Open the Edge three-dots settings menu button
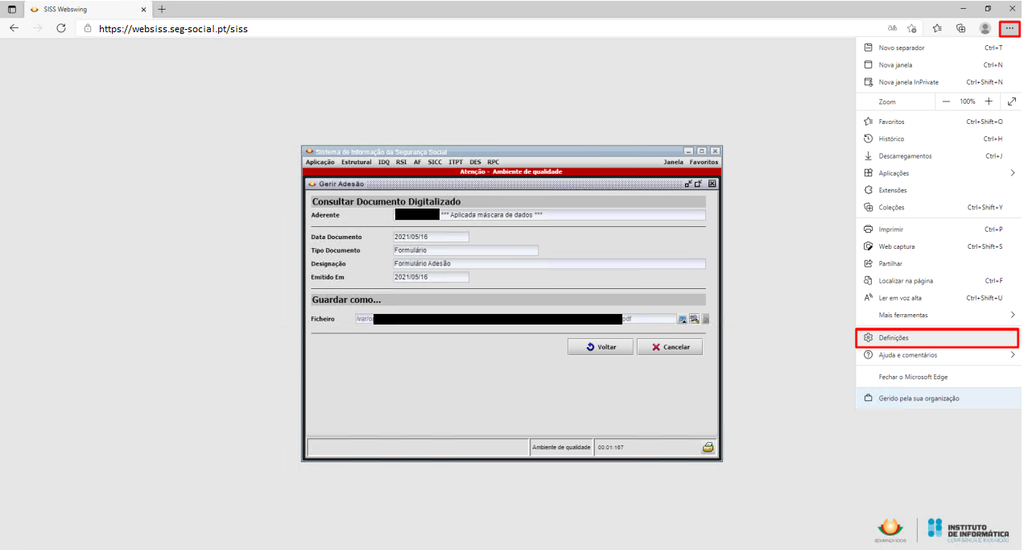Viewport: 1024px width, 550px height. point(1009,28)
